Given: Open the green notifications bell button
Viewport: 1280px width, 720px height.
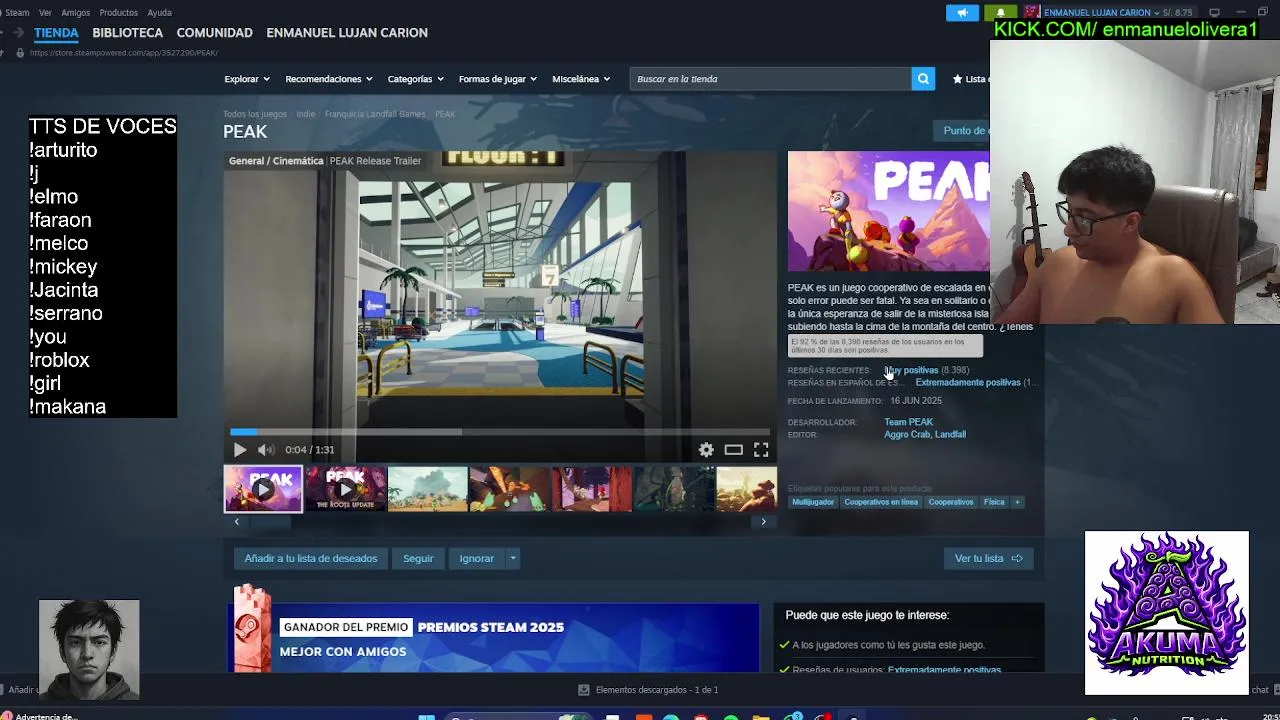Looking at the screenshot, I should 1001,13.
